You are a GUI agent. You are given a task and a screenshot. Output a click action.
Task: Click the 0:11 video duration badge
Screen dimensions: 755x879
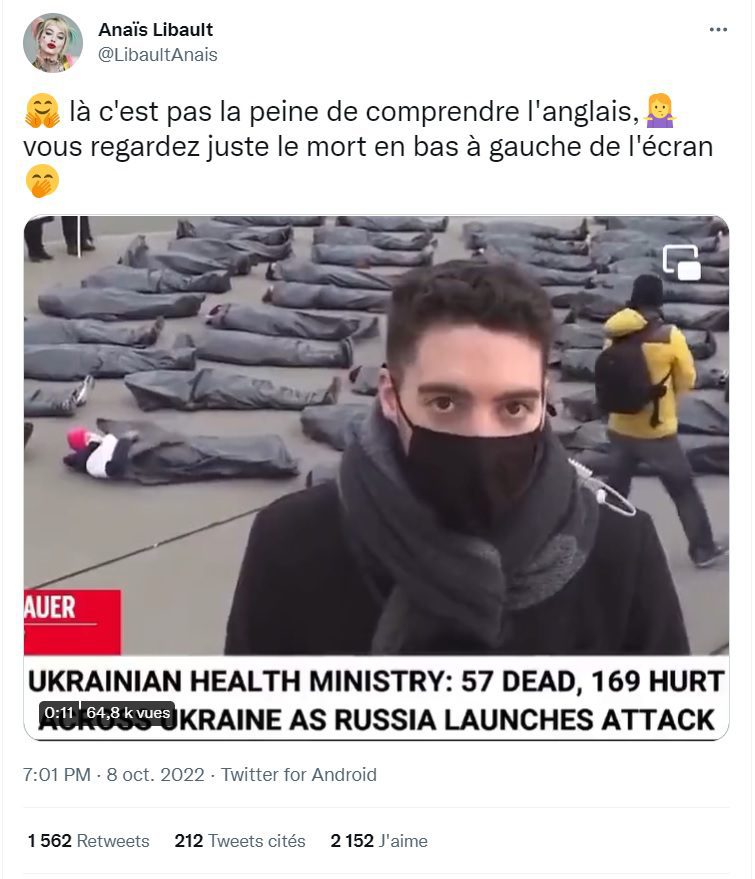pyautogui.click(x=59, y=713)
